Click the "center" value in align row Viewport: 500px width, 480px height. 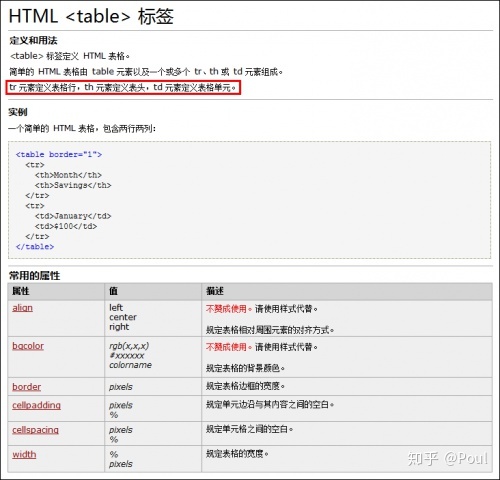(123, 317)
